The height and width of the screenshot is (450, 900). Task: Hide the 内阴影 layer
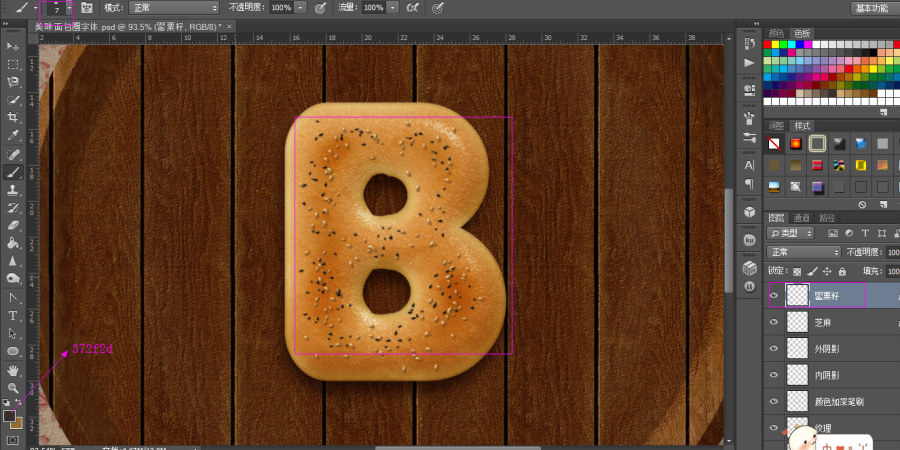pyautogui.click(x=774, y=375)
